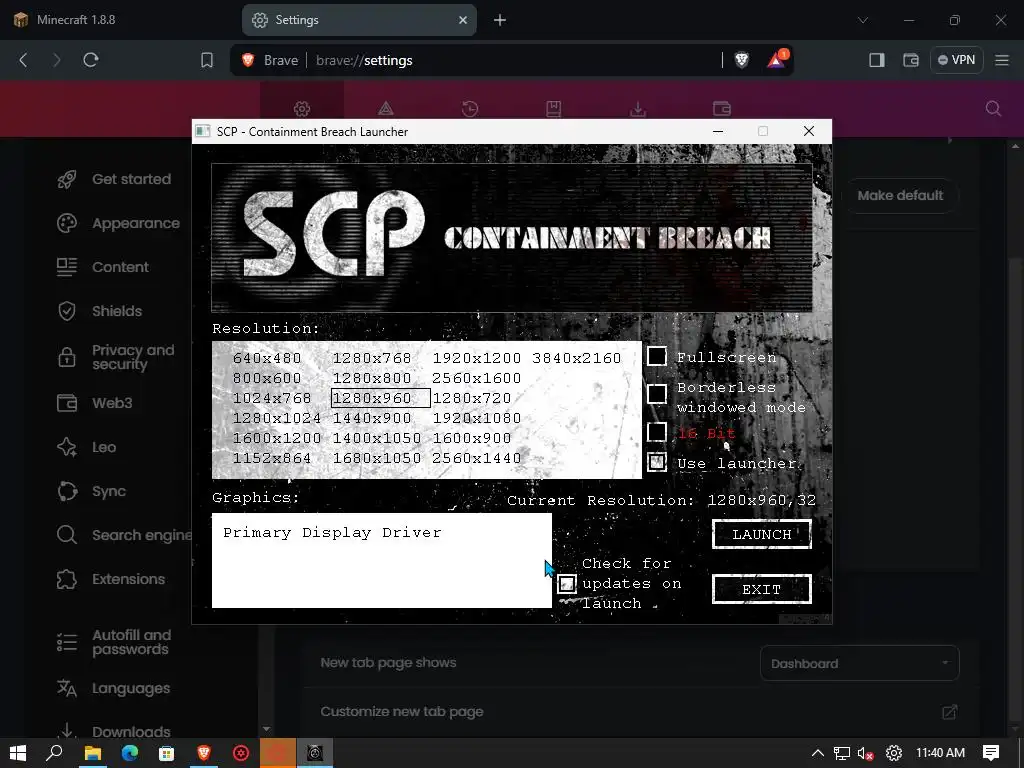Close the Settings tab

463,20
